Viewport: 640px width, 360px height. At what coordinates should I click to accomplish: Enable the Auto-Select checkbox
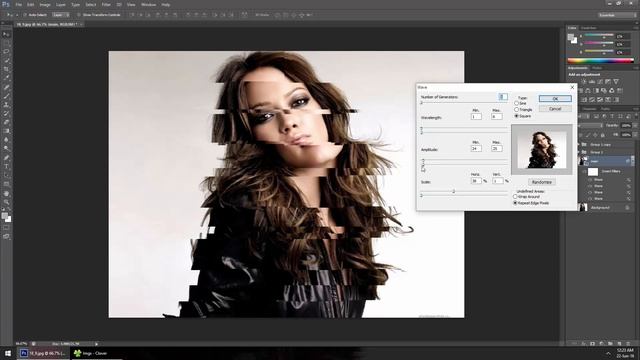(x=25, y=15)
